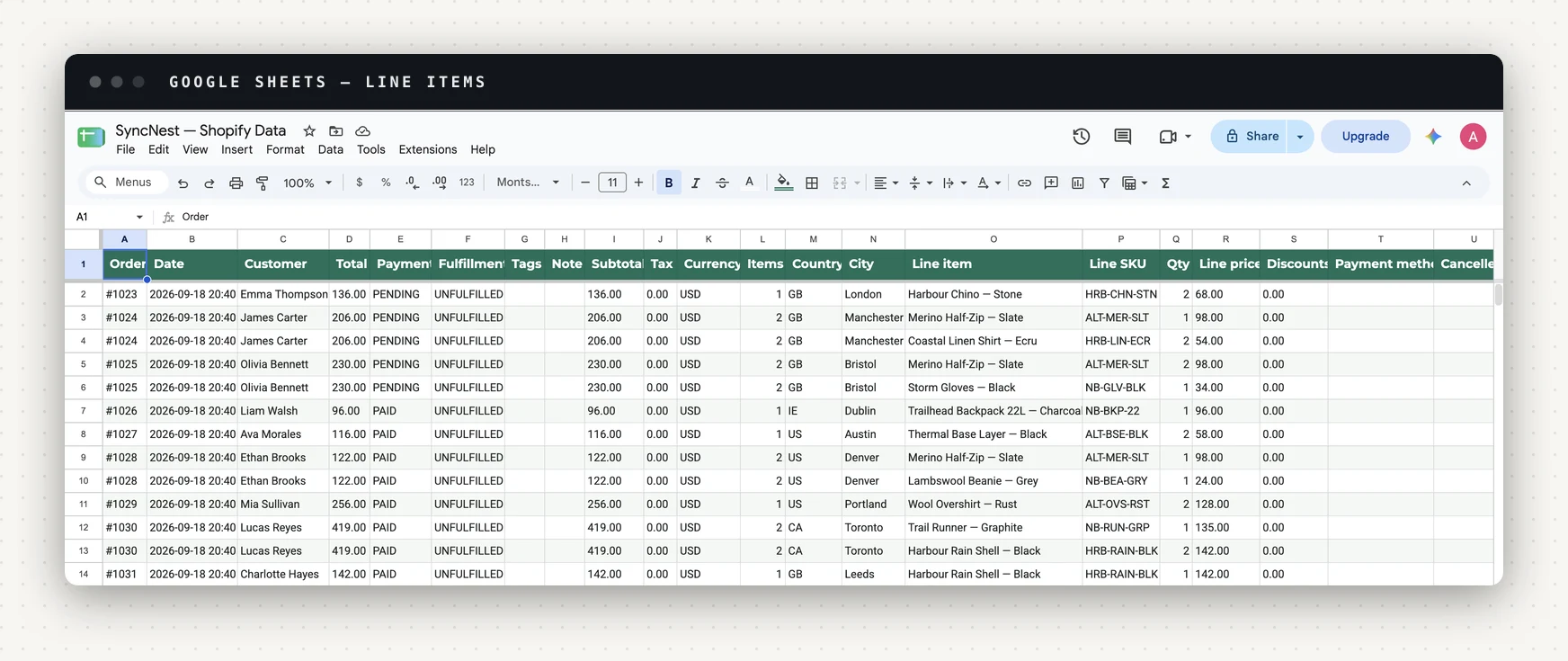Open Share options dropdown arrow
Image resolution: width=1568 pixels, height=661 pixels.
[1300, 137]
